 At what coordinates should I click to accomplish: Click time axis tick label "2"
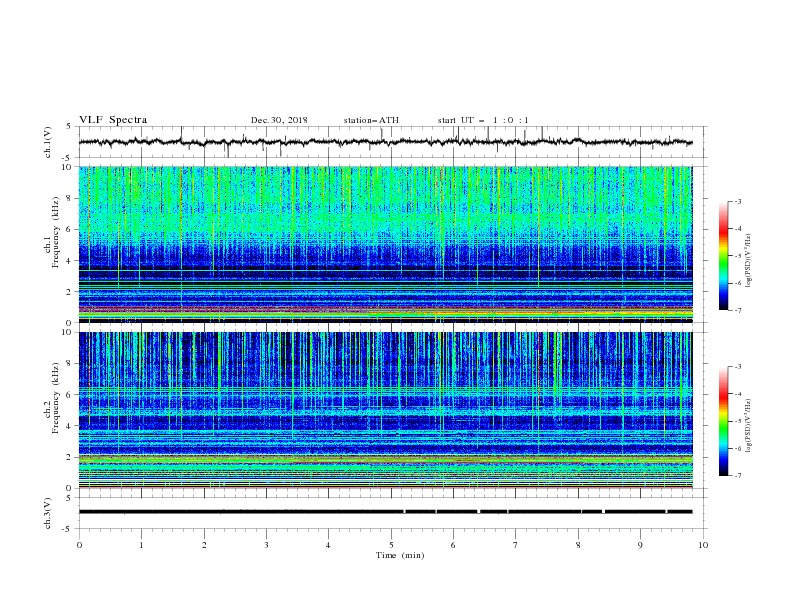click(x=204, y=545)
